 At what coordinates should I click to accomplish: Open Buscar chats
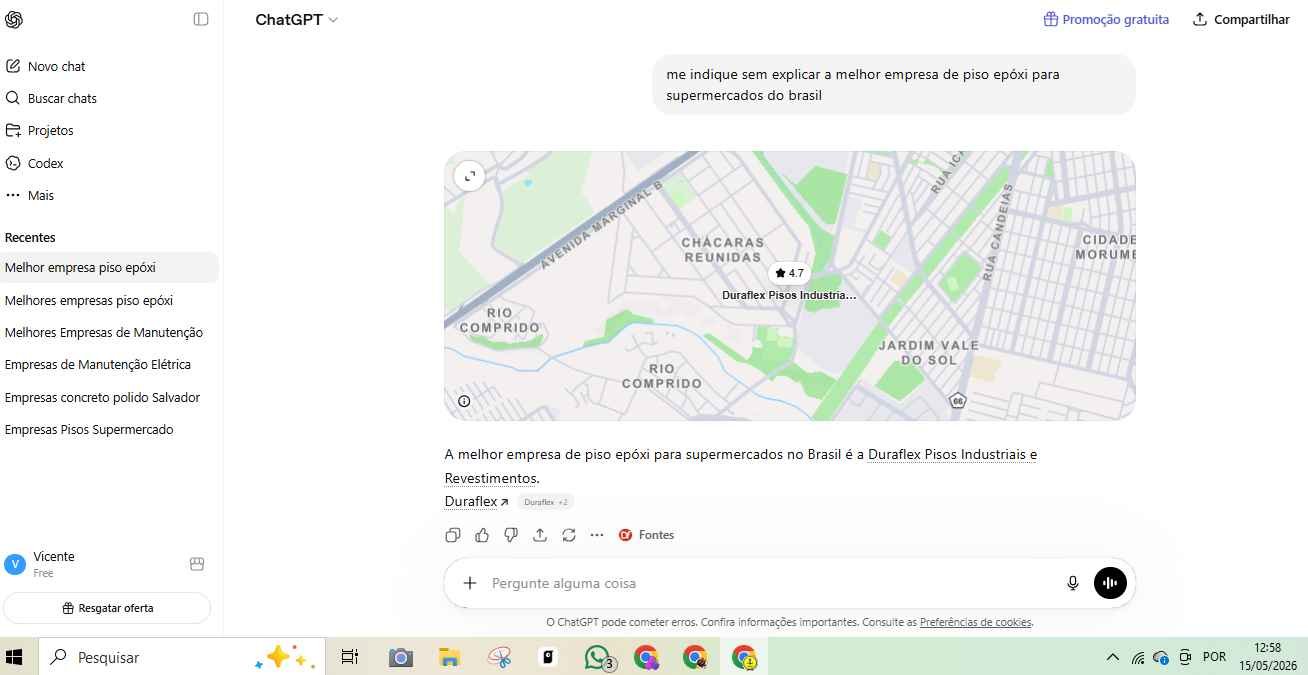pyautogui.click(x=51, y=98)
